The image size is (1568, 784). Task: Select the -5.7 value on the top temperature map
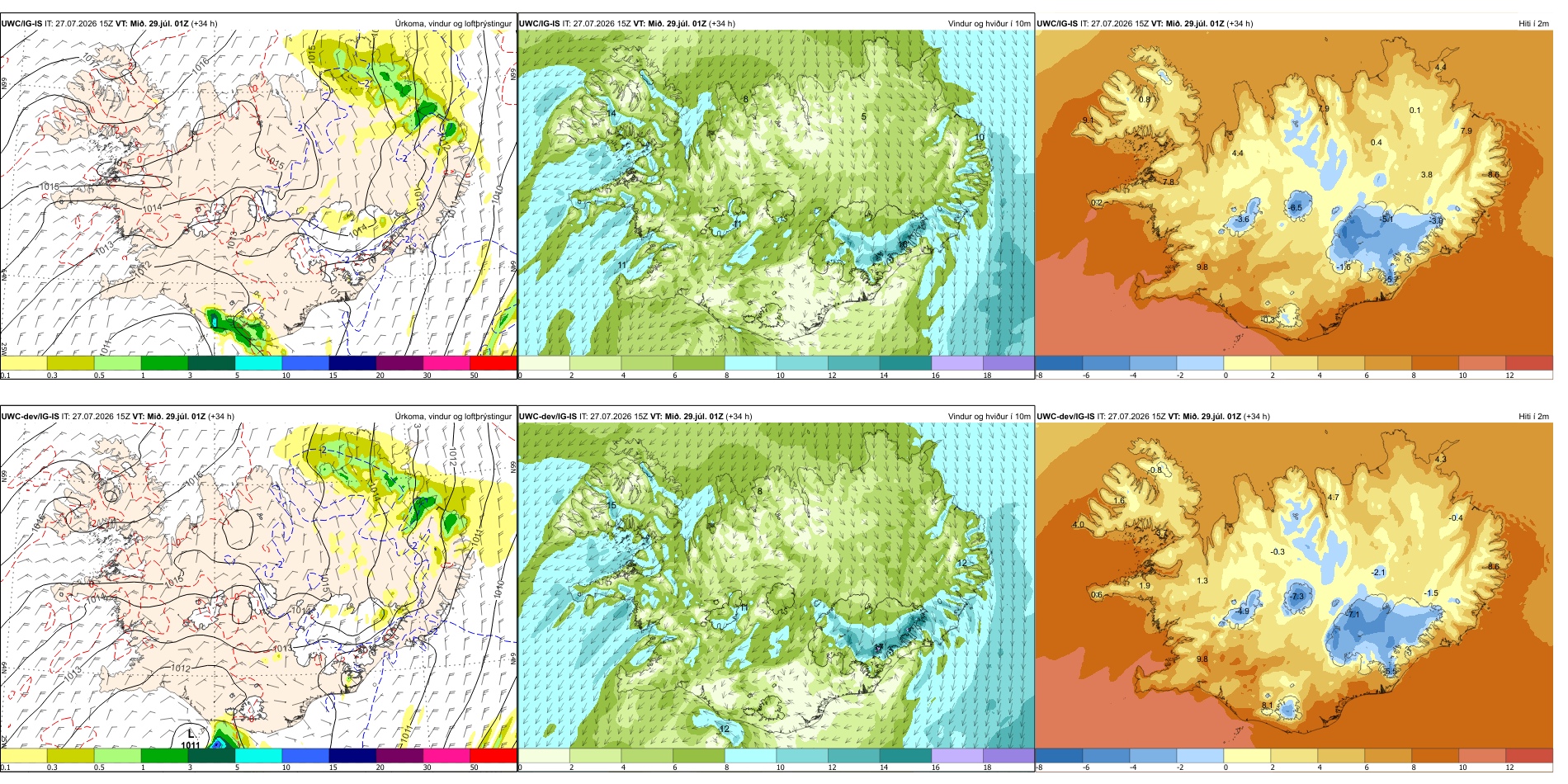[x=1391, y=280]
